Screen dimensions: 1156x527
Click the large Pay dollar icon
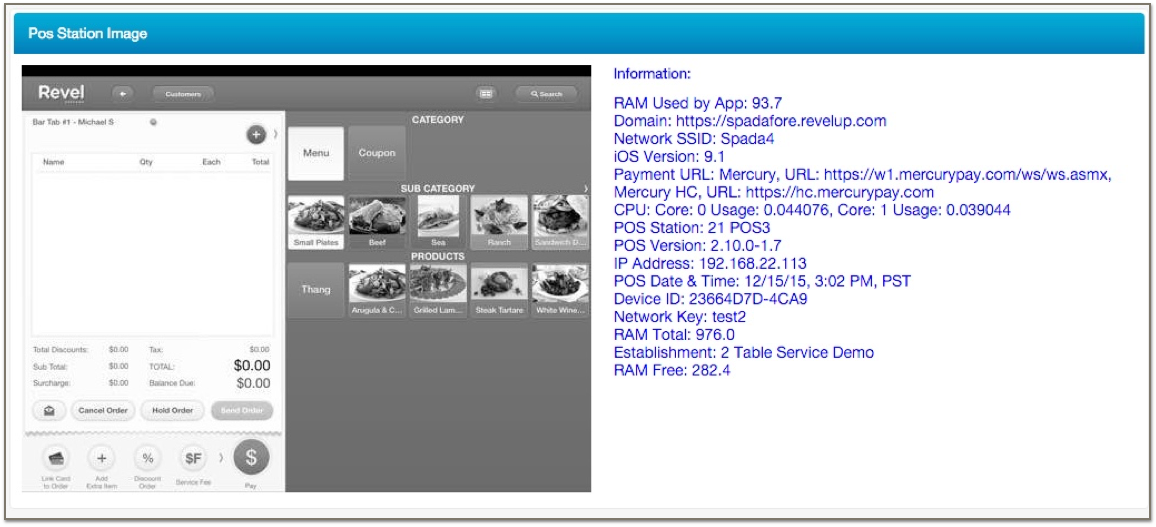click(251, 458)
